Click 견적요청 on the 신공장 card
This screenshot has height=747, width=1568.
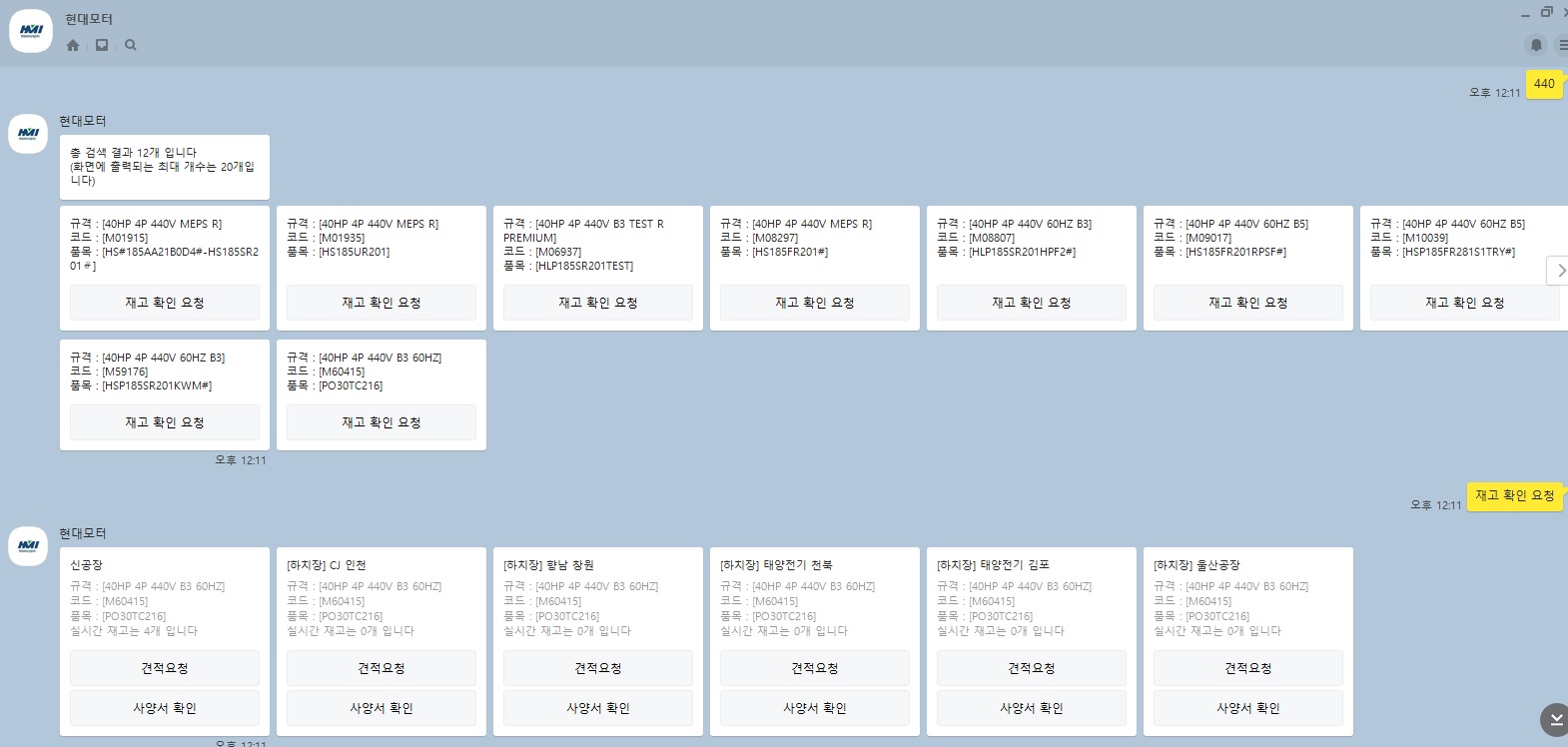click(165, 668)
